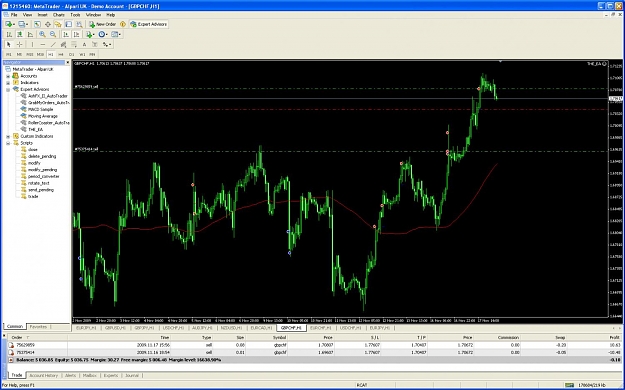Select the crosshair tool

[20, 44]
